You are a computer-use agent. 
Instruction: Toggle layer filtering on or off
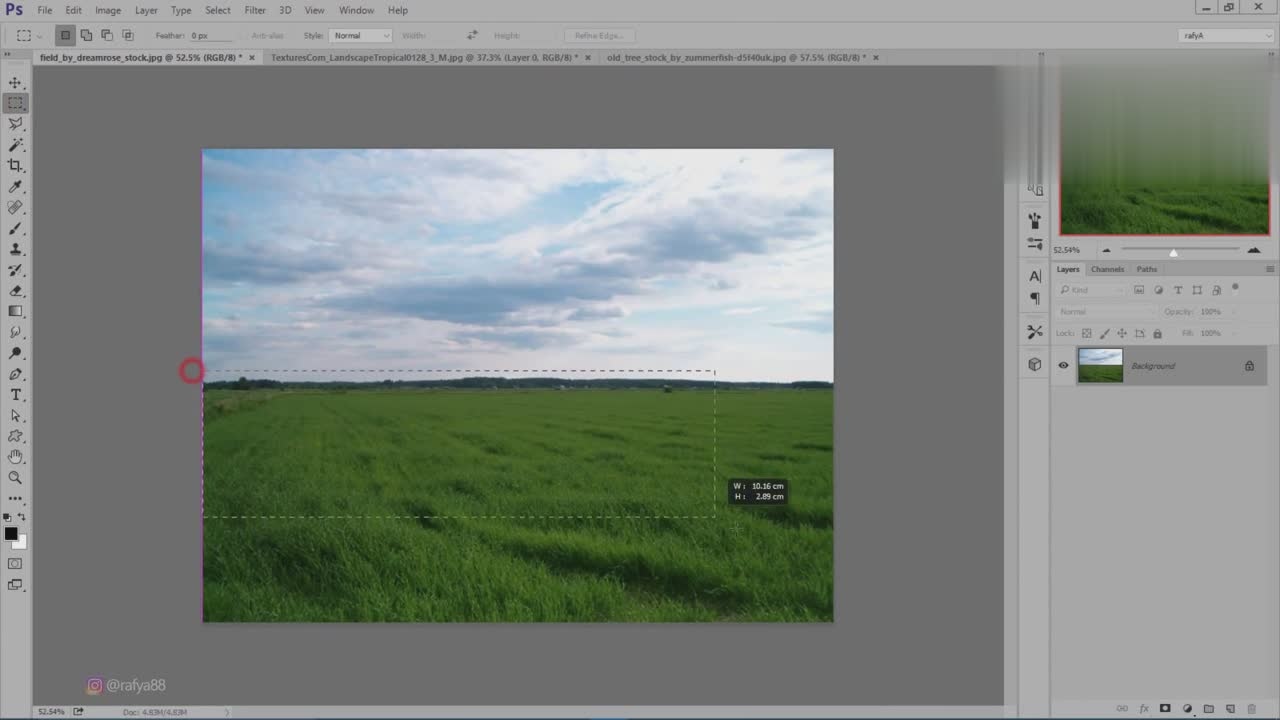pos(1236,289)
